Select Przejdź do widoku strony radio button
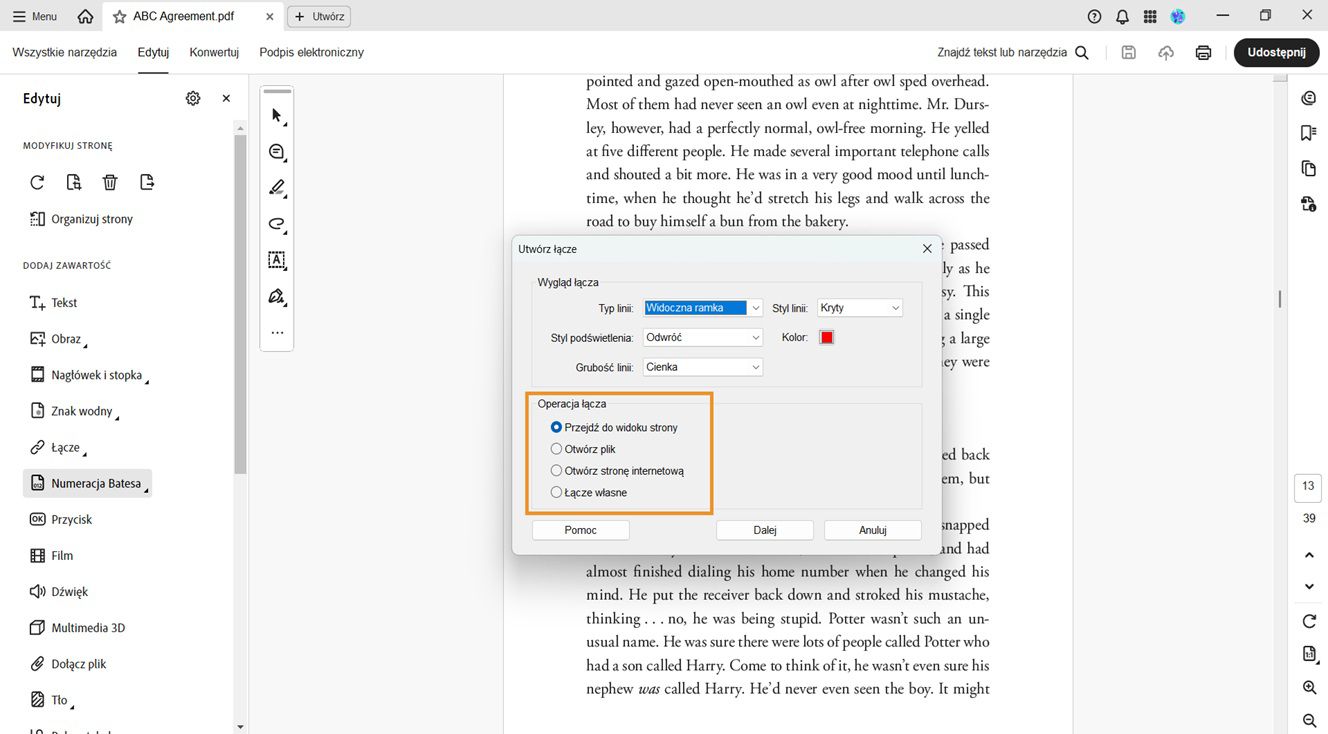The image size is (1328, 734). click(557, 427)
